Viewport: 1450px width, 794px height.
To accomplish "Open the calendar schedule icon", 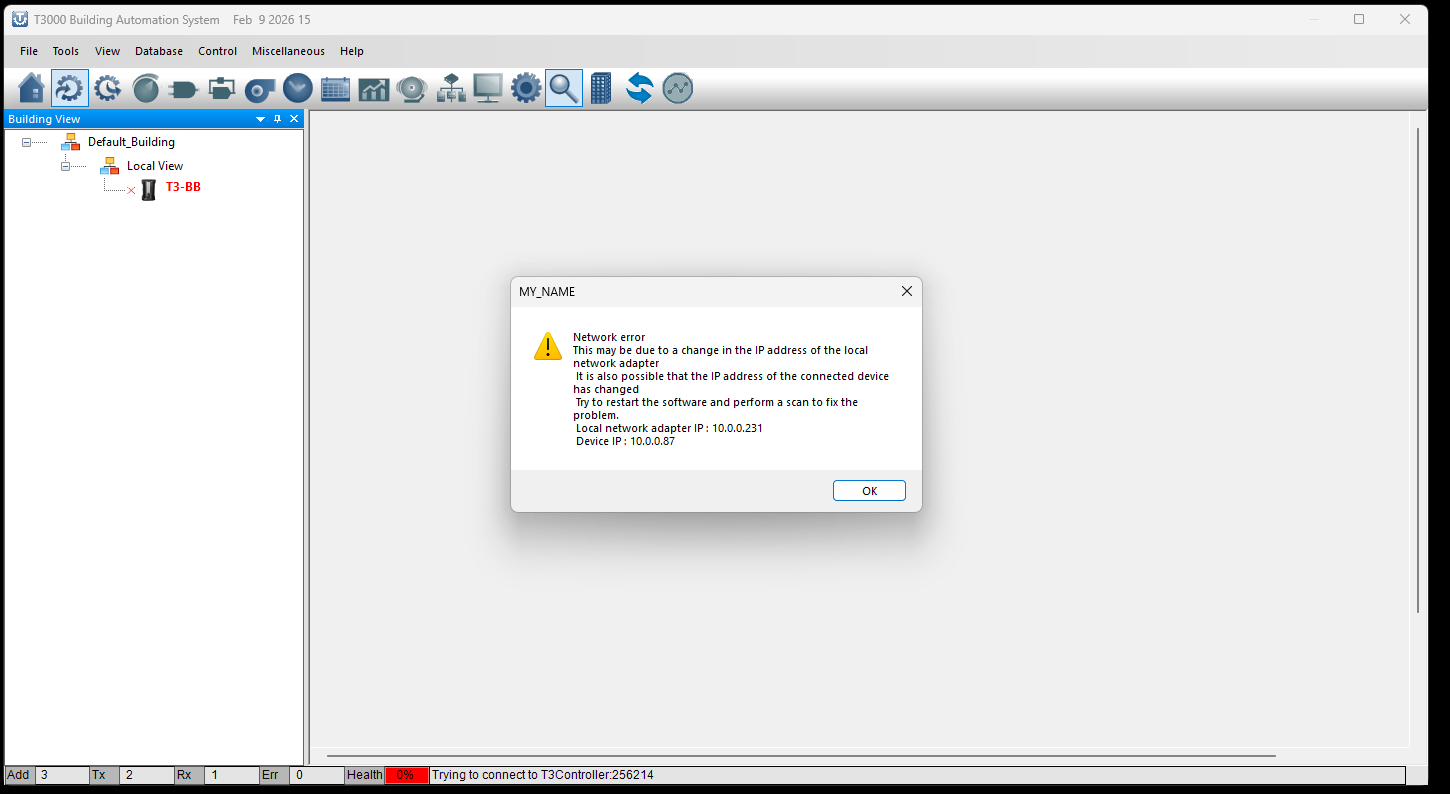I will 335,89.
